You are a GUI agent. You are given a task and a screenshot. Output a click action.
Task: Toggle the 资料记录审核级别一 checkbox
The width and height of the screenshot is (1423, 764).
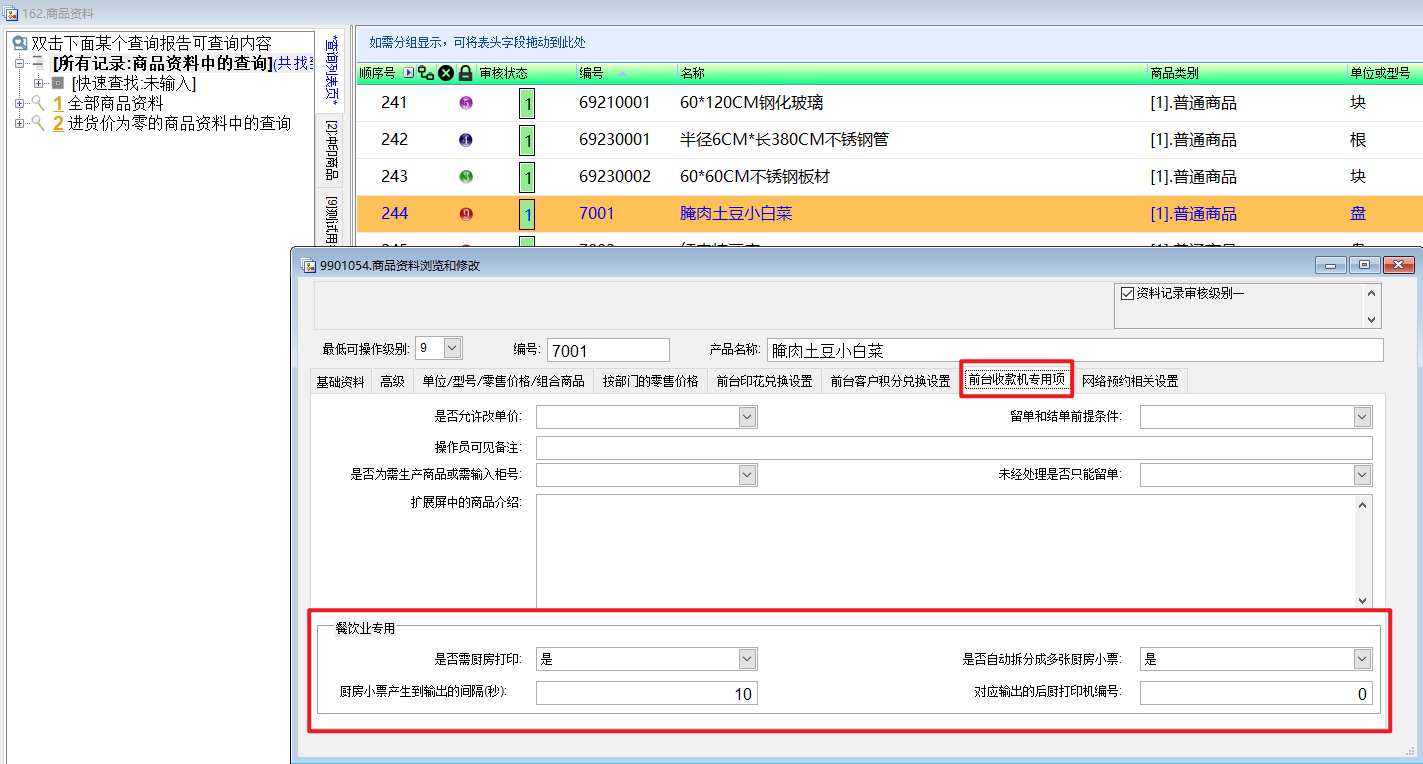1127,294
